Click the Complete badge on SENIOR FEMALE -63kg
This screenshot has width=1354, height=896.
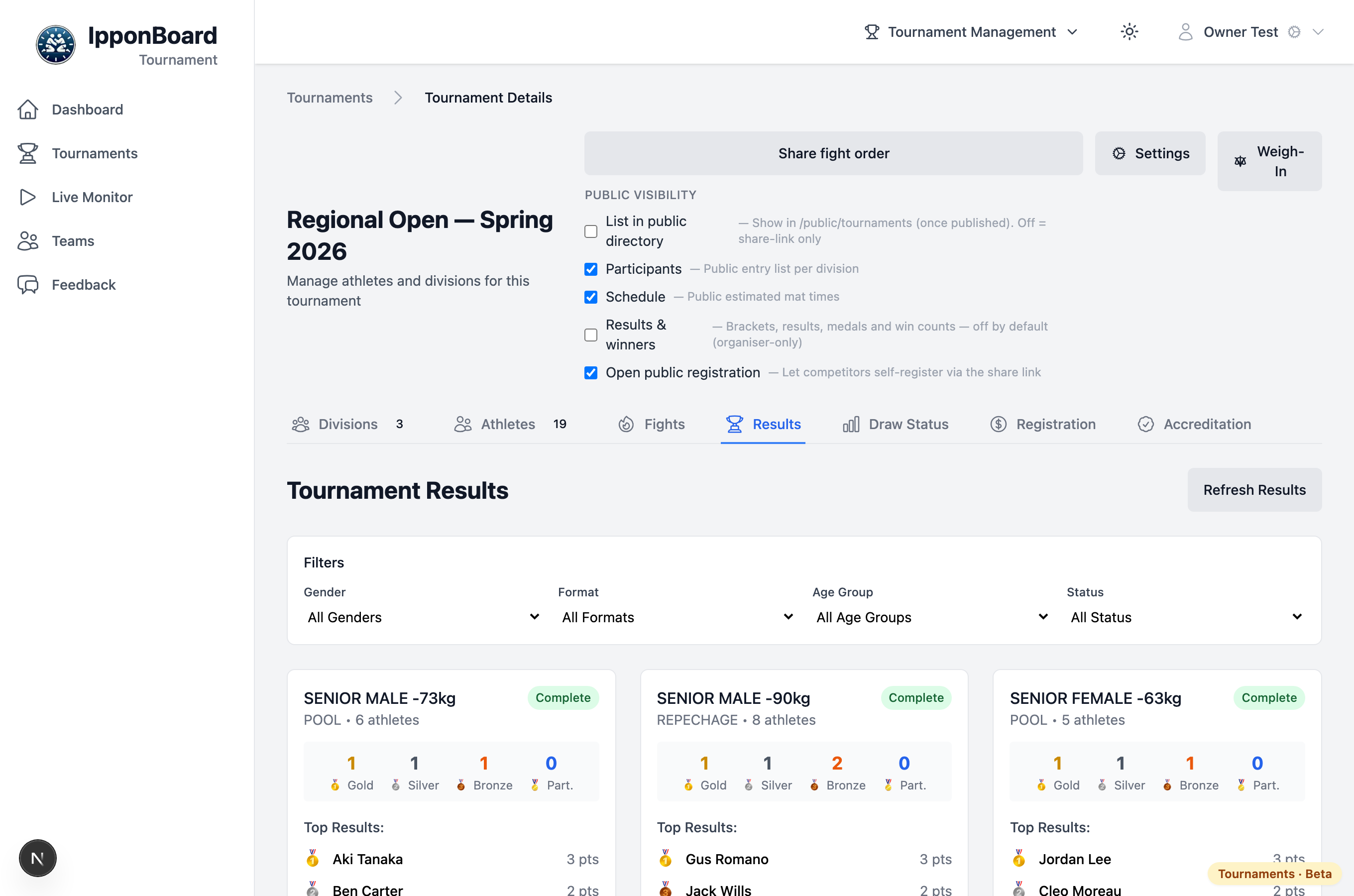[x=1269, y=698]
